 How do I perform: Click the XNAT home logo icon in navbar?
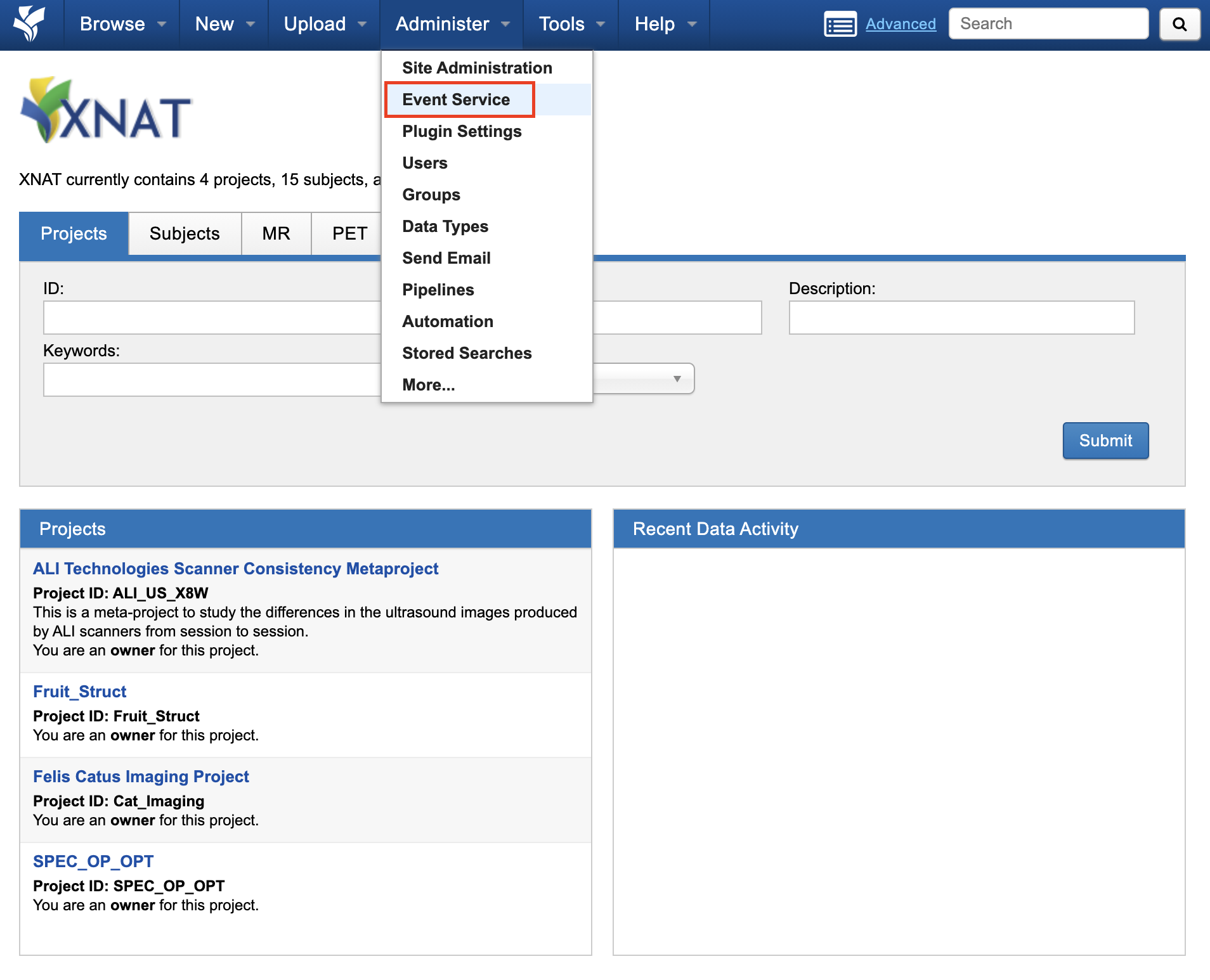[x=30, y=24]
